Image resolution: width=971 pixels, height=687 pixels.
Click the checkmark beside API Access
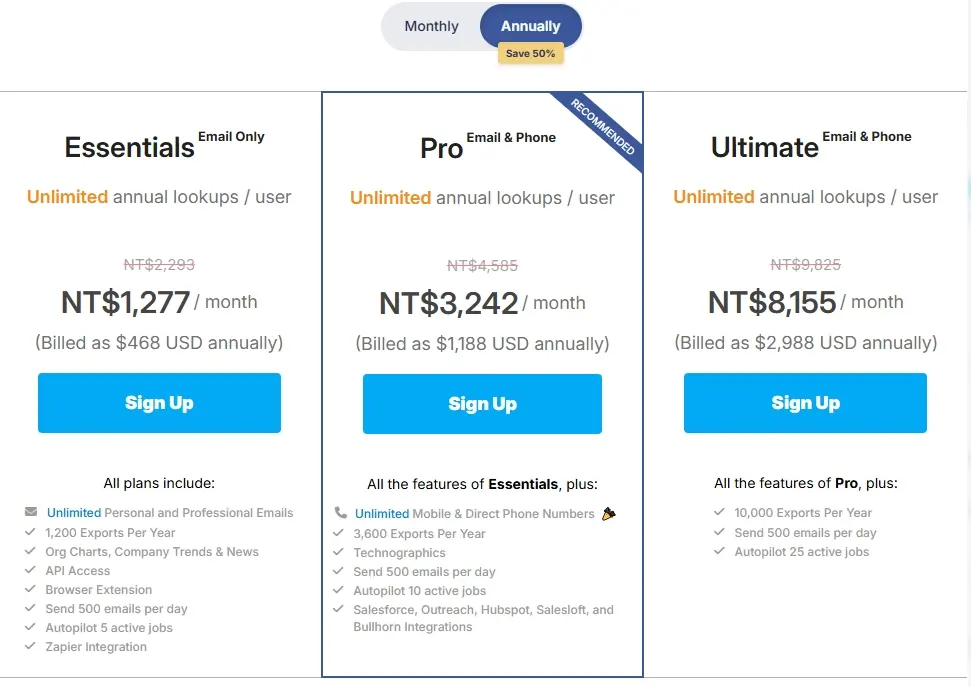pos(31,571)
